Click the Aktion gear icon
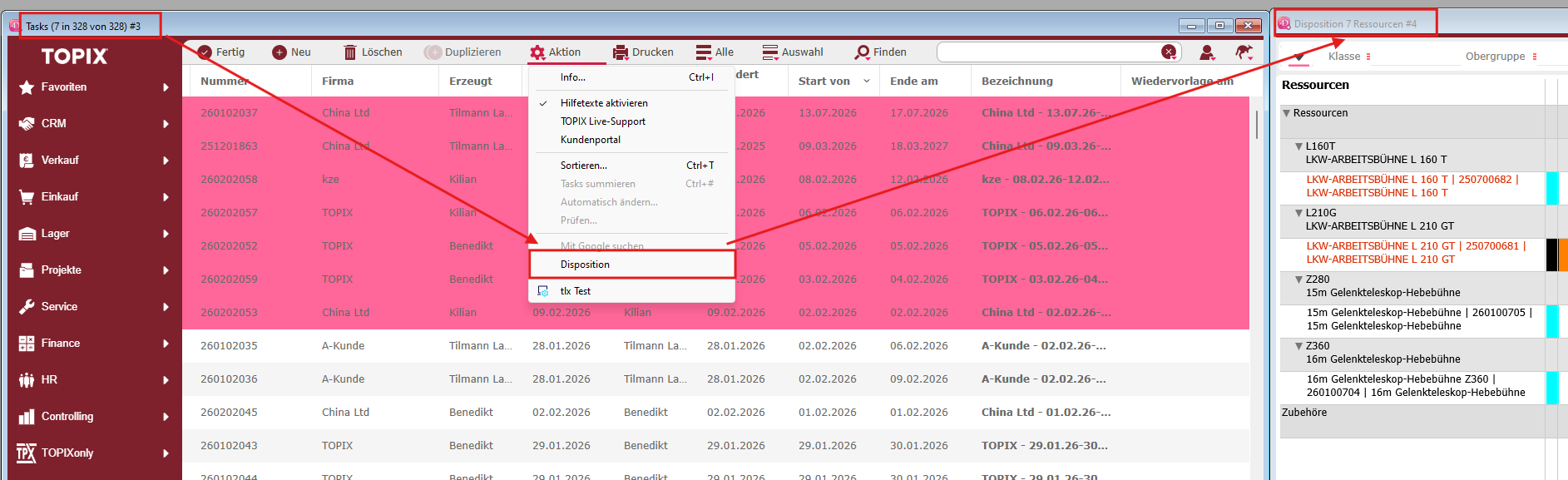Image resolution: width=1568 pixels, height=480 pixels. (x=537, y=52)
